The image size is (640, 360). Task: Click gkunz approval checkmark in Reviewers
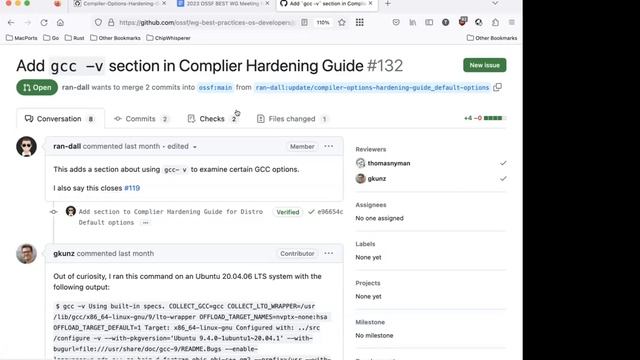[x=503, y=179]
